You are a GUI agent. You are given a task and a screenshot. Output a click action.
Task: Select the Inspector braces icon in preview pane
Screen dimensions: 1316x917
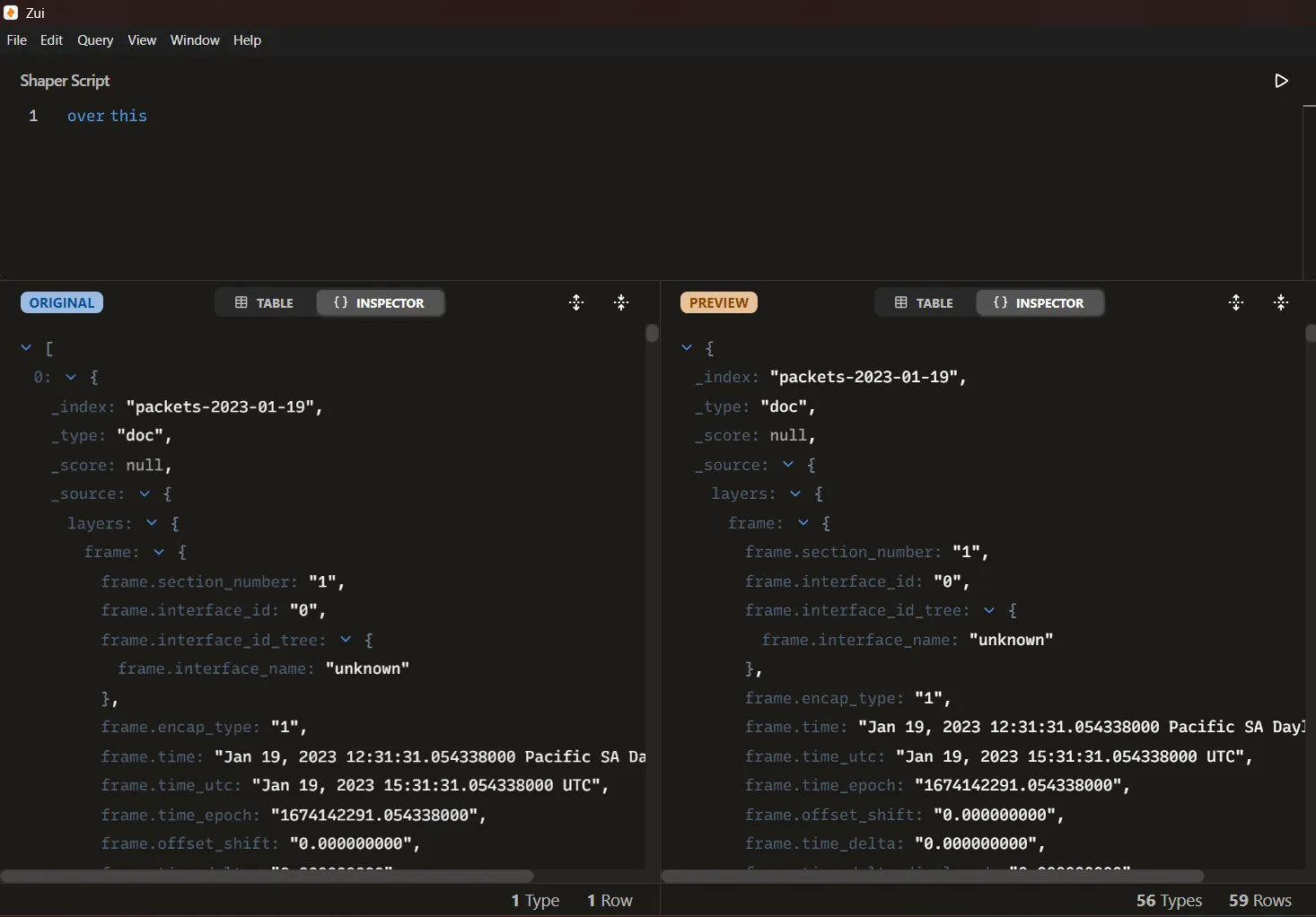pos(1003,302)
